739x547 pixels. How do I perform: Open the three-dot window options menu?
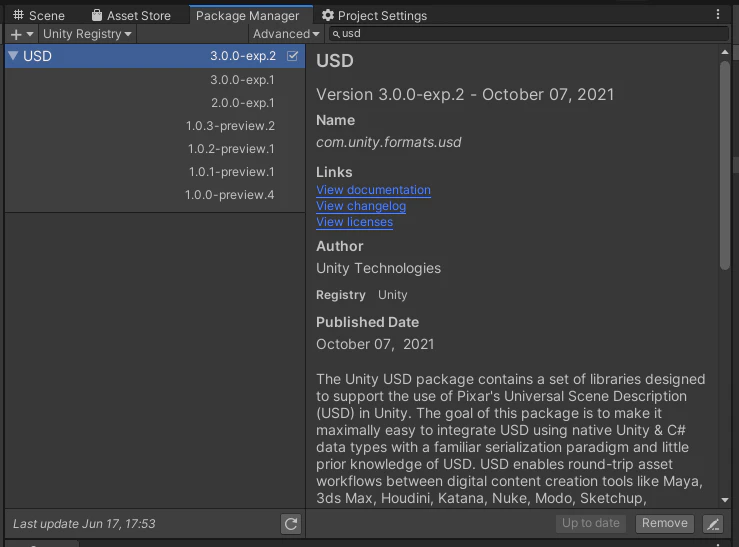[x=718, y=15]
